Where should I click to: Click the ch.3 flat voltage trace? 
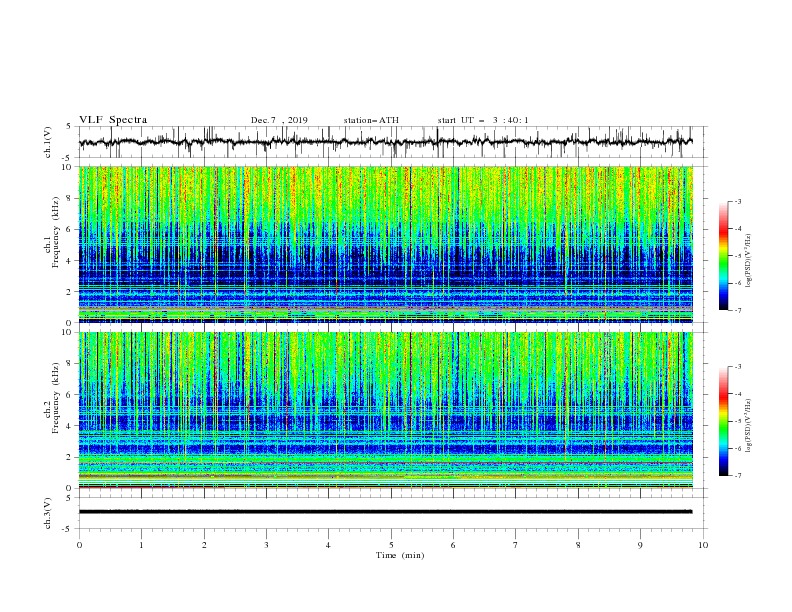tap(386, 512)
